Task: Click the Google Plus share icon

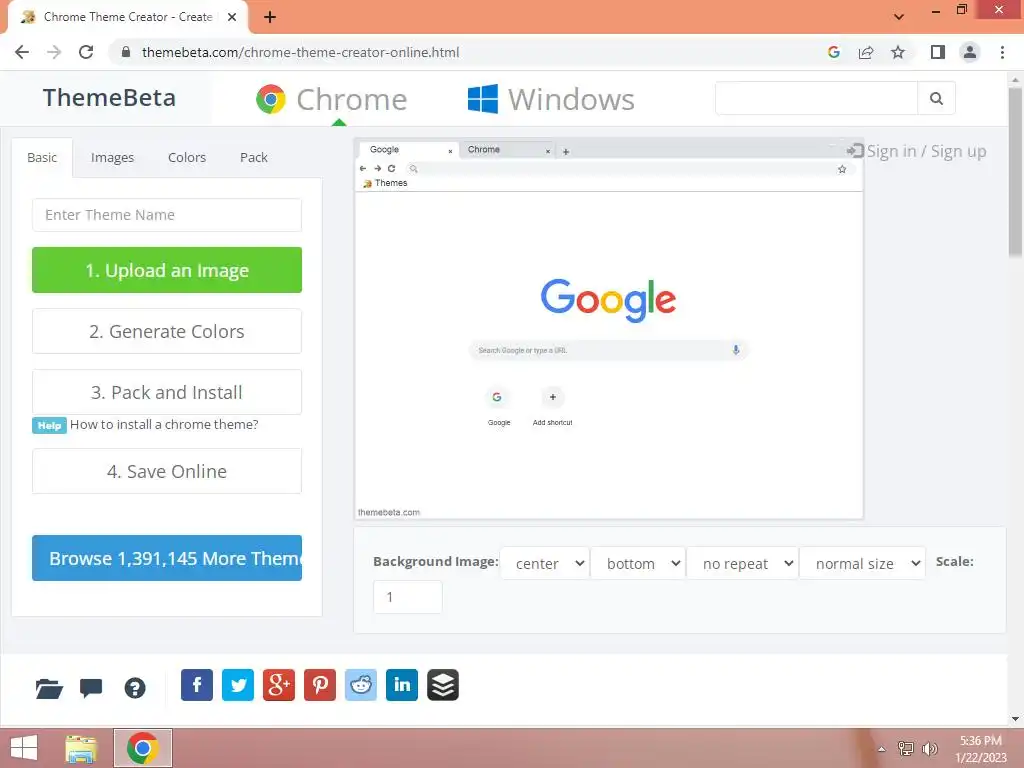Action: click(279, 685)
